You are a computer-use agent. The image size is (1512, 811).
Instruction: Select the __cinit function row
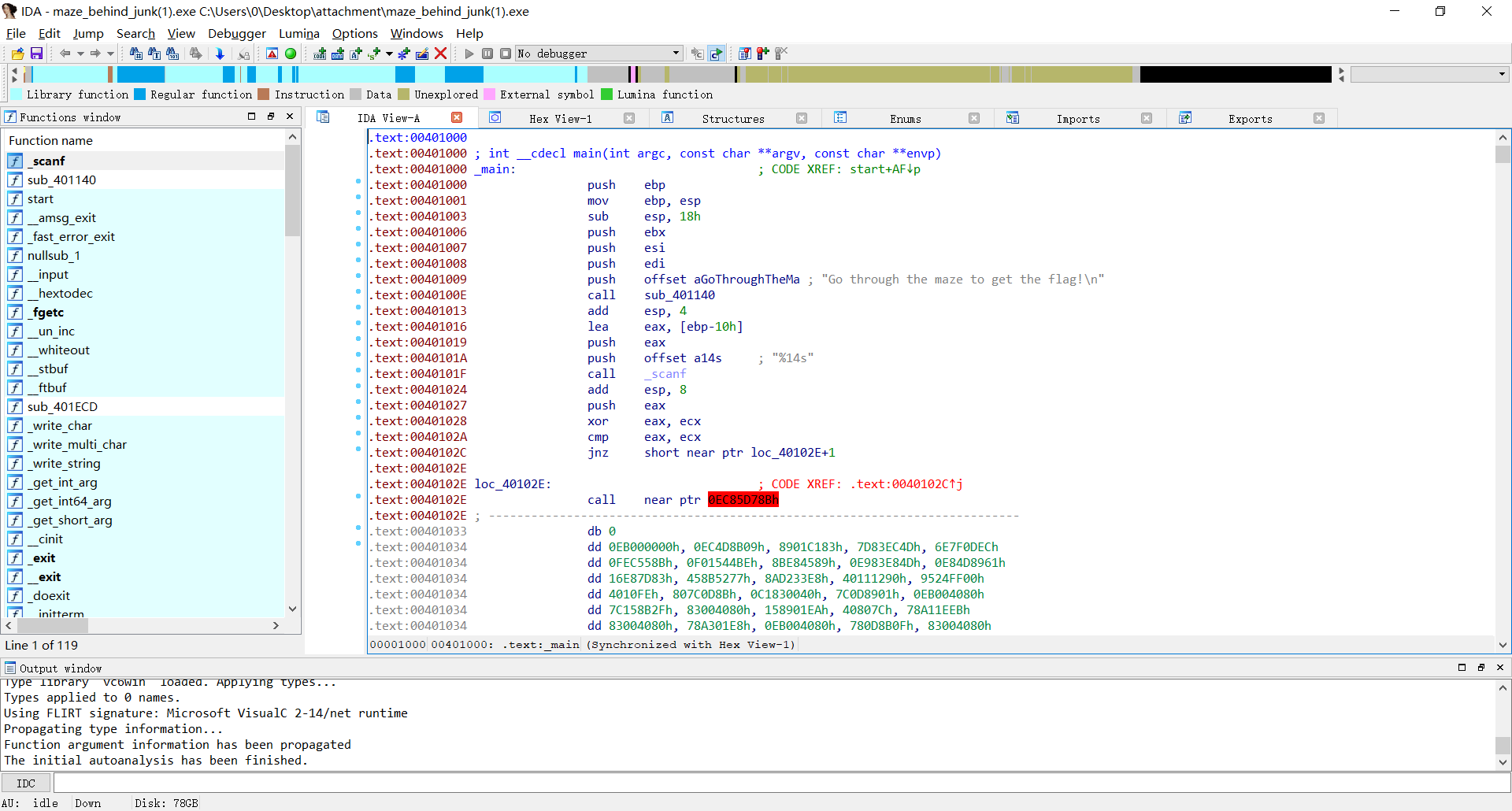(x=145, y=539)
